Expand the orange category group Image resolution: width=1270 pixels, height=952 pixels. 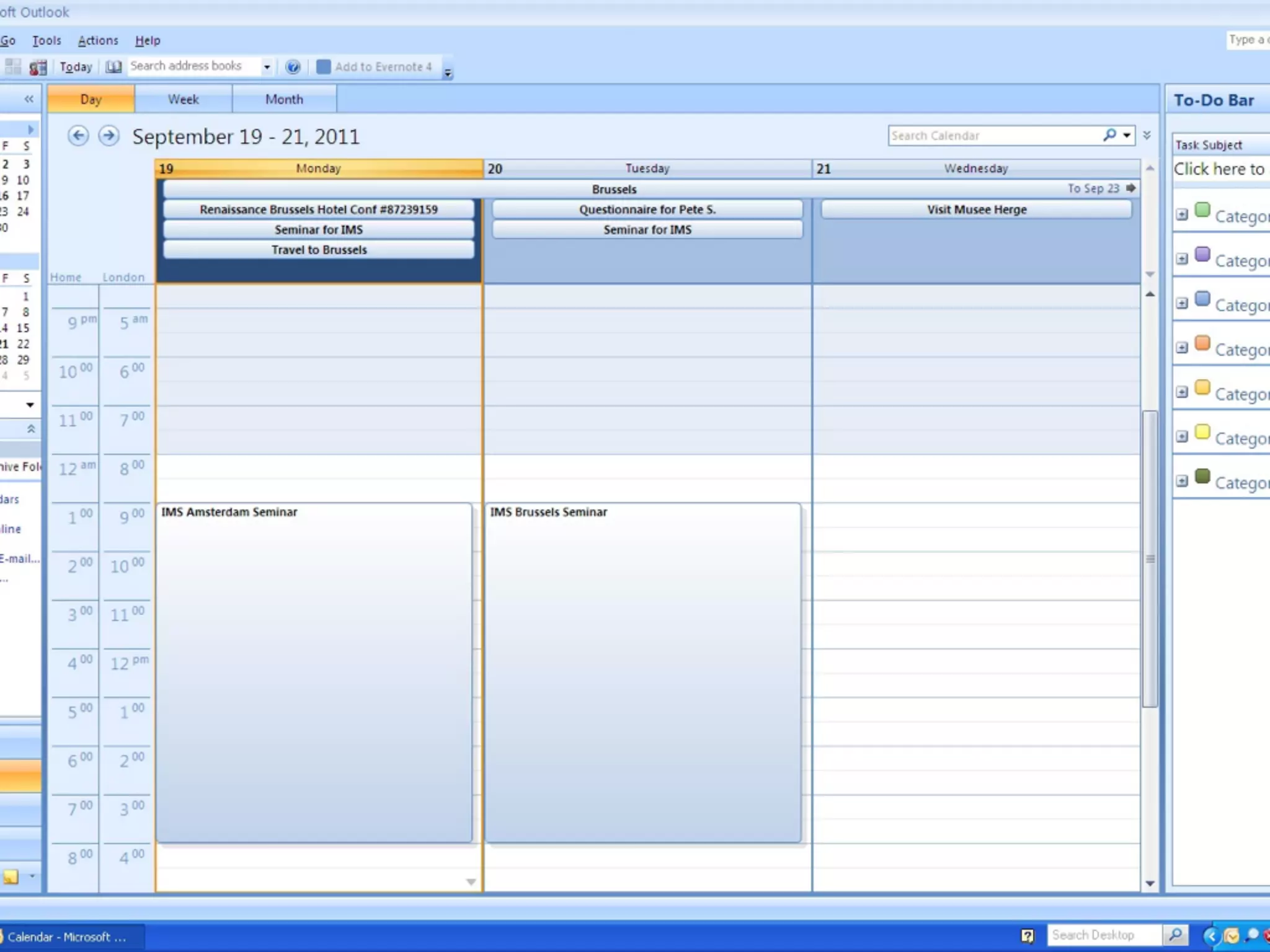[x=1182, y=348]
